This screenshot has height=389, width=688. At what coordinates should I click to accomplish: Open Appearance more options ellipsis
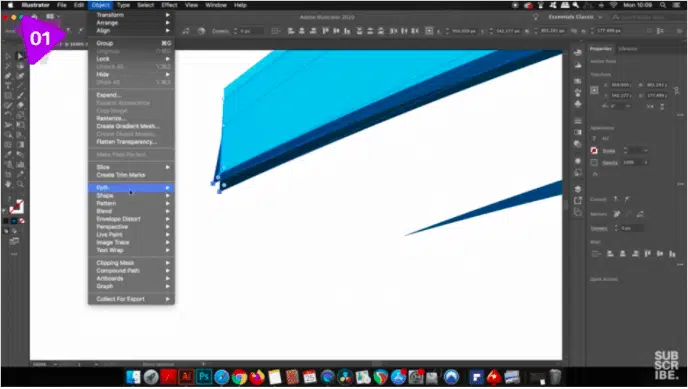(681, 184)
